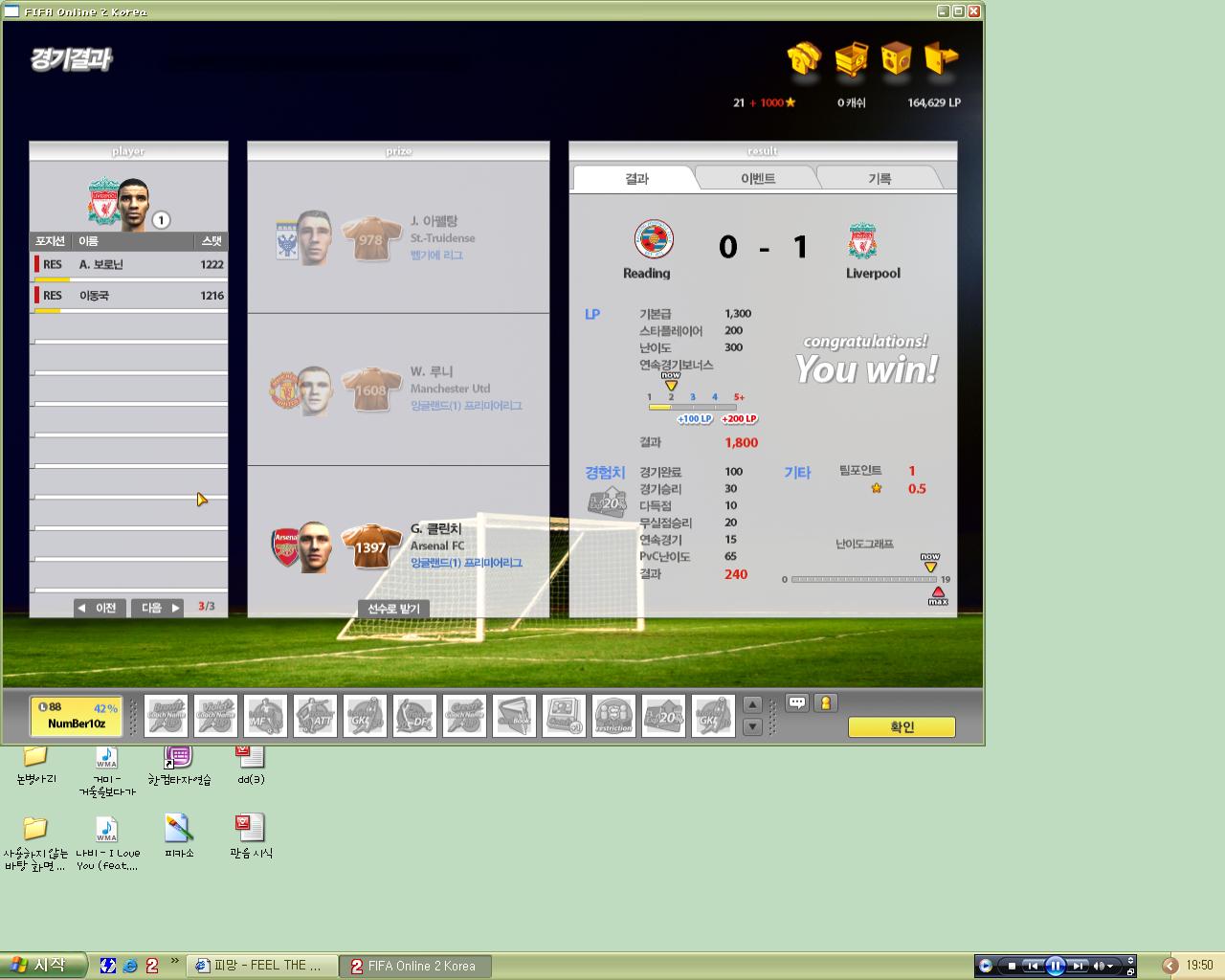Select the DF item card
The image size is (1225, 980).
[x=414, y=716]
